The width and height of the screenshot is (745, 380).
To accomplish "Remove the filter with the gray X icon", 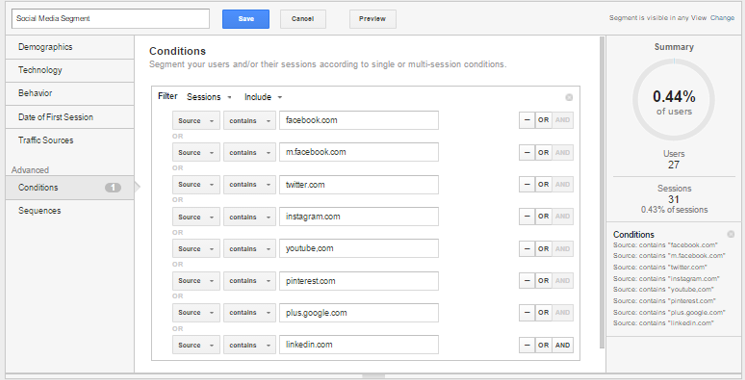I will [x=569, y=97].
